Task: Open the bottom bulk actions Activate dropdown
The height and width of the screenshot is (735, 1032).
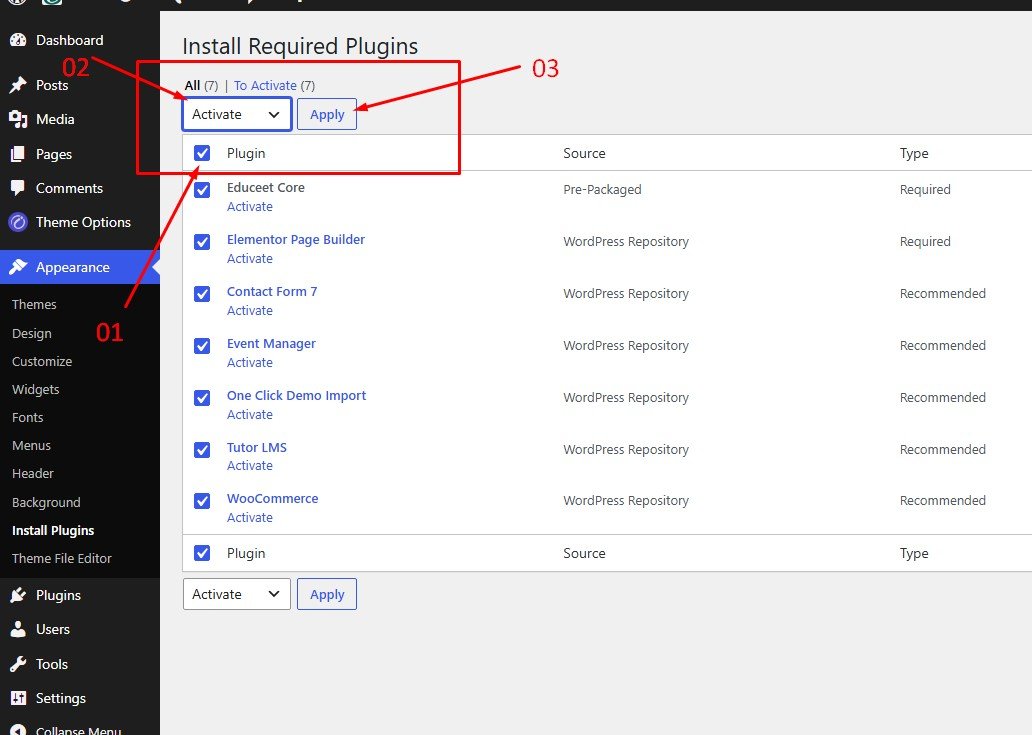Action: [x=237, y=594]
